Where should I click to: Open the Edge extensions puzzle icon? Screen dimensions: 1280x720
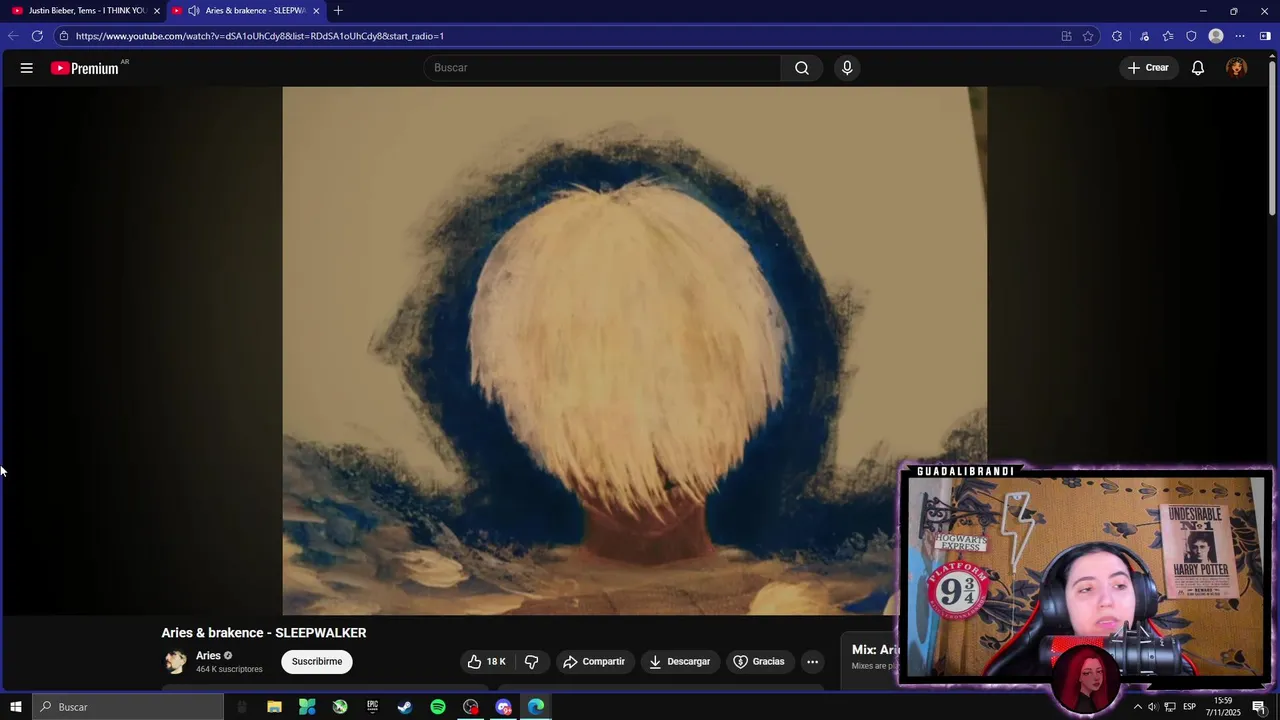1117,36
